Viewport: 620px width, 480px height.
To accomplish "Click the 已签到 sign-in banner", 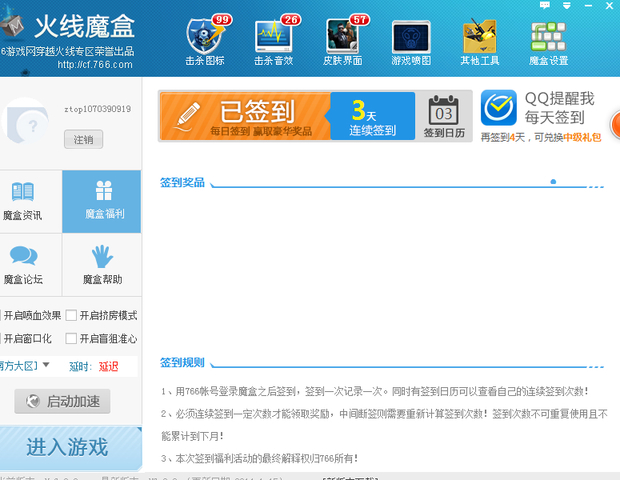I will [245, 116].
